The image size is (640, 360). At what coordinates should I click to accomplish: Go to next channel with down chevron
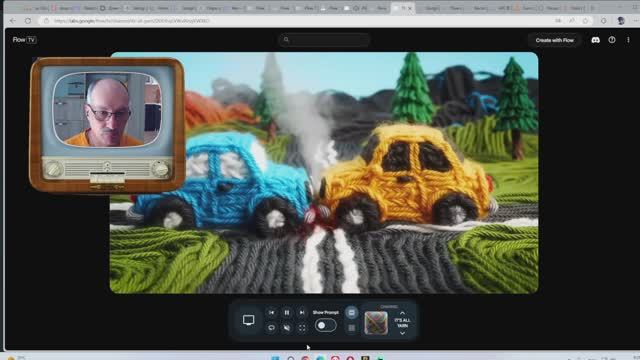click(402, 333)
